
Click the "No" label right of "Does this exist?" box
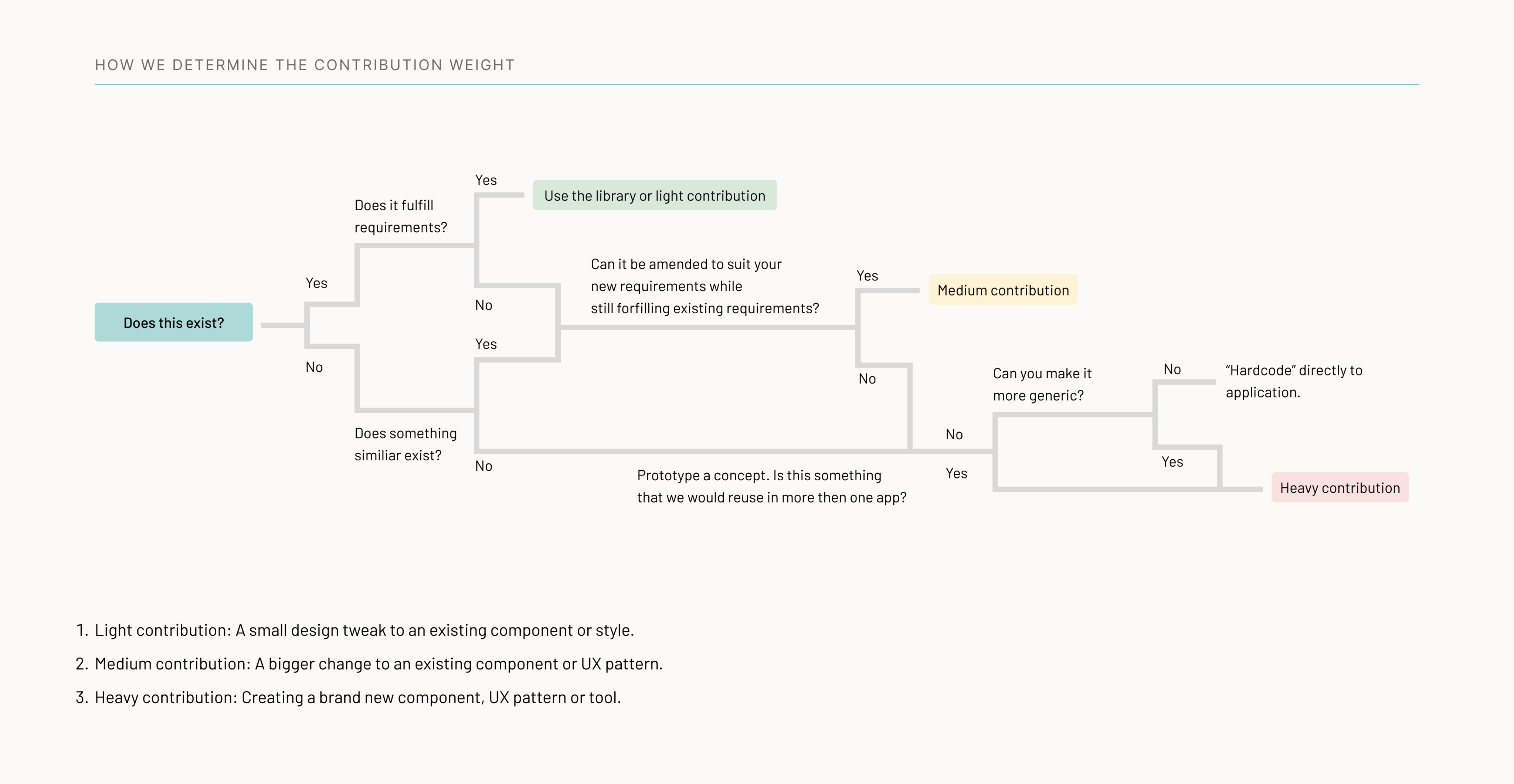coord(314,367)
